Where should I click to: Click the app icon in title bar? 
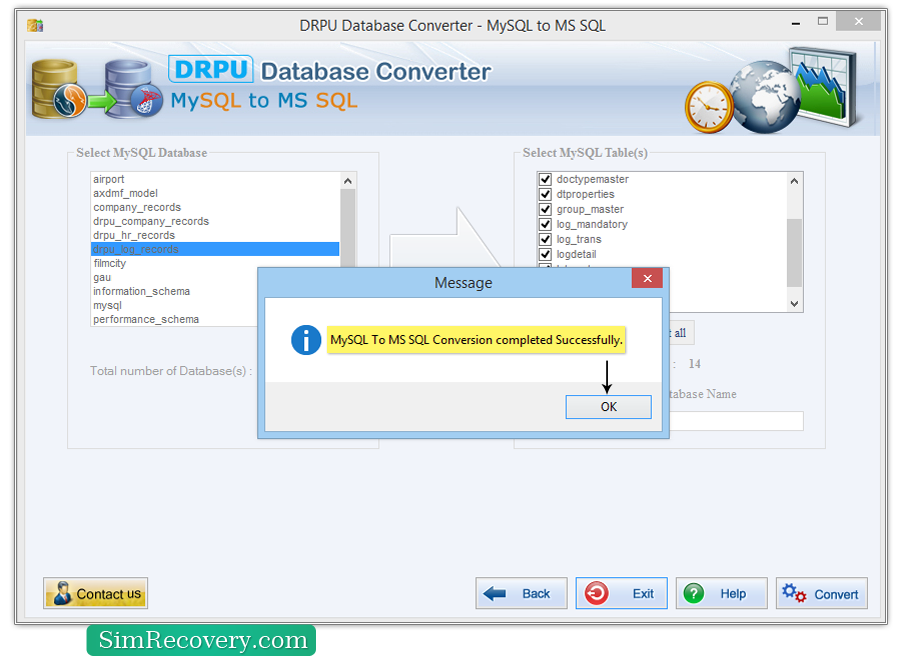point(35,25)
